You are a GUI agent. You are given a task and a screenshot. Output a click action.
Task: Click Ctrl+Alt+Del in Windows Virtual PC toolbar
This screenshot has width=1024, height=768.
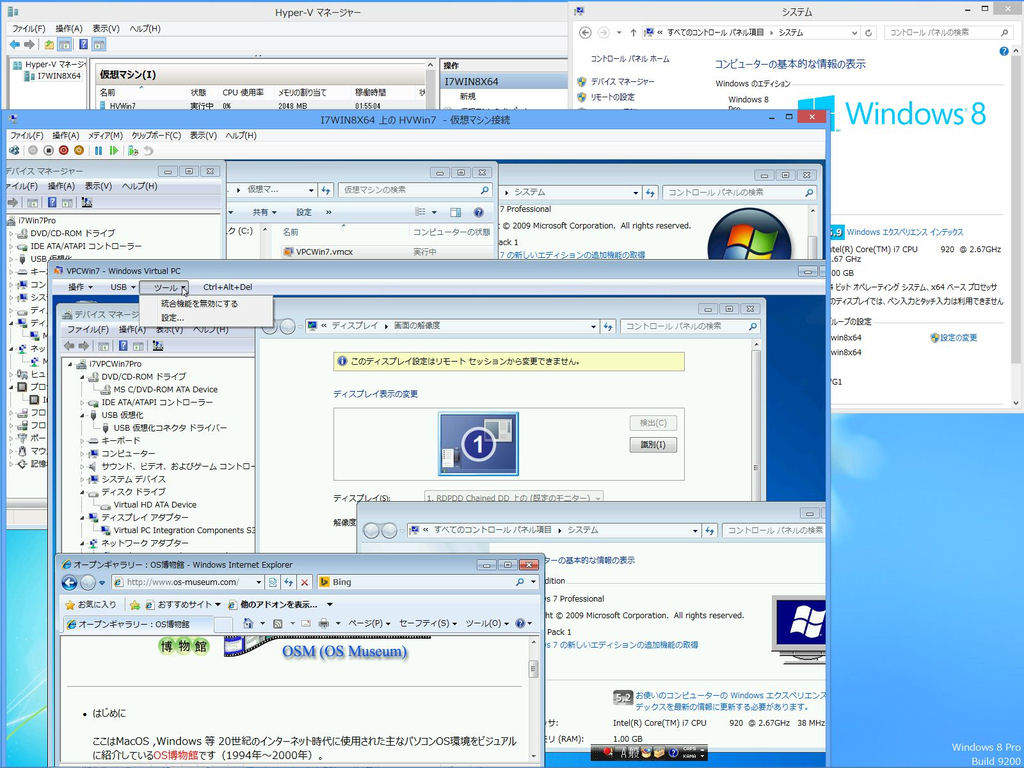coord(227,287)
